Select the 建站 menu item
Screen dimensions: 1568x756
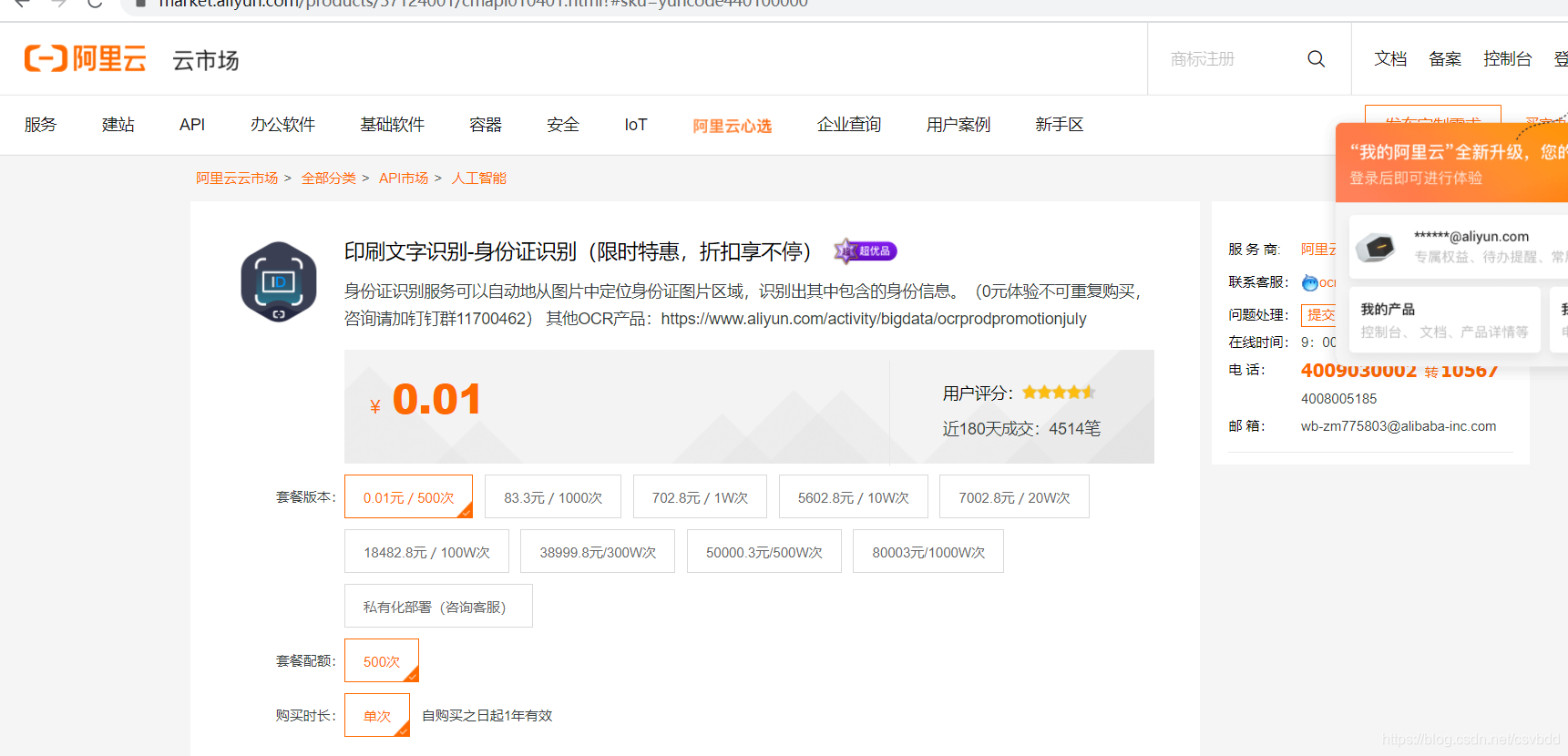coord(118,125)
